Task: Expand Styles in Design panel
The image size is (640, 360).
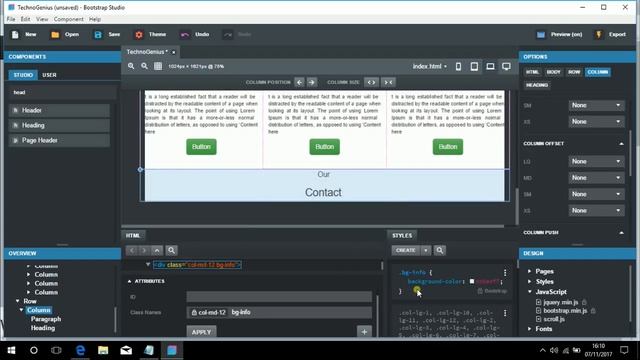Action: 530,281
